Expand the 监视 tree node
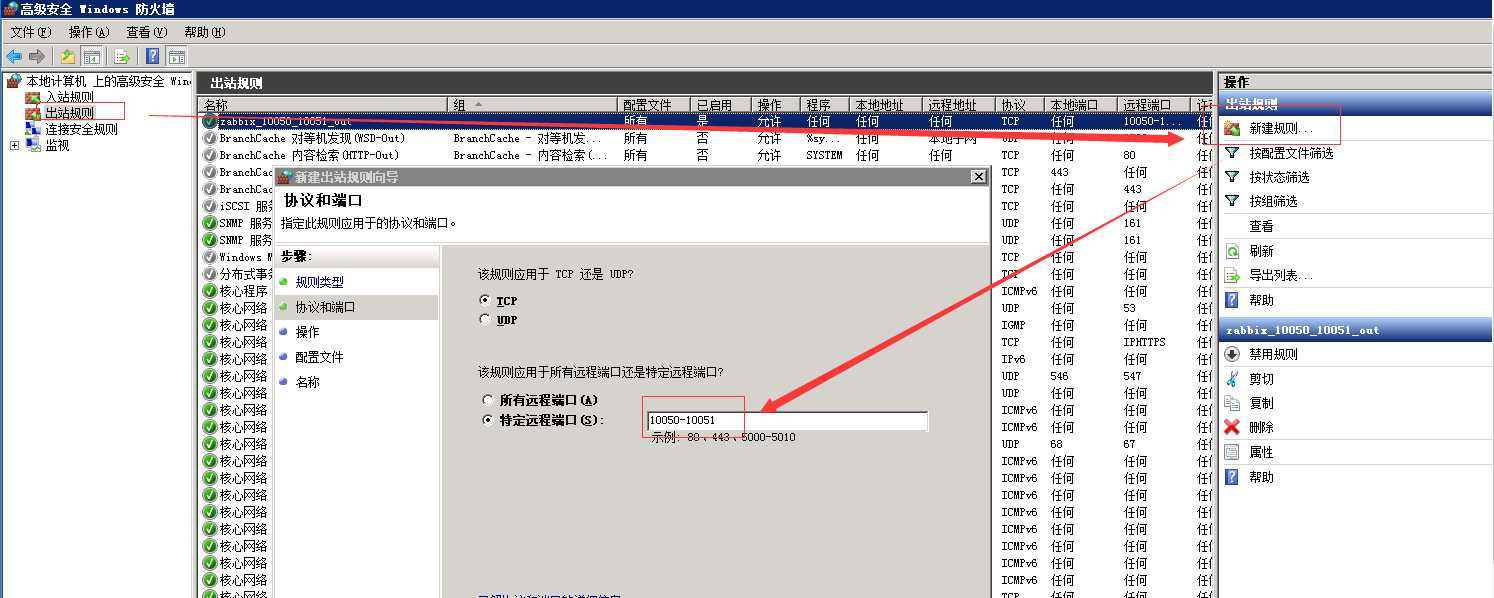1494x598 pixels. click(x=14, y=145)
